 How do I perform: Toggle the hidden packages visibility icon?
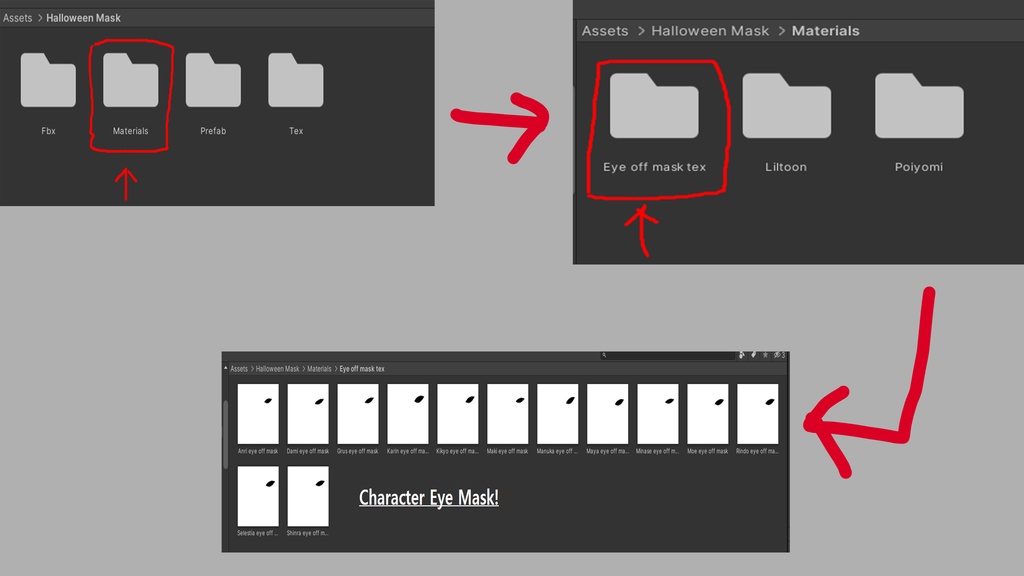[x=778, y=355]
